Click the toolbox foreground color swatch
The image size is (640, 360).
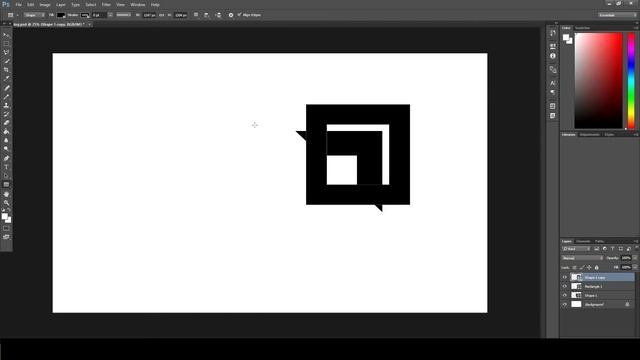click(x=4, y=216)
